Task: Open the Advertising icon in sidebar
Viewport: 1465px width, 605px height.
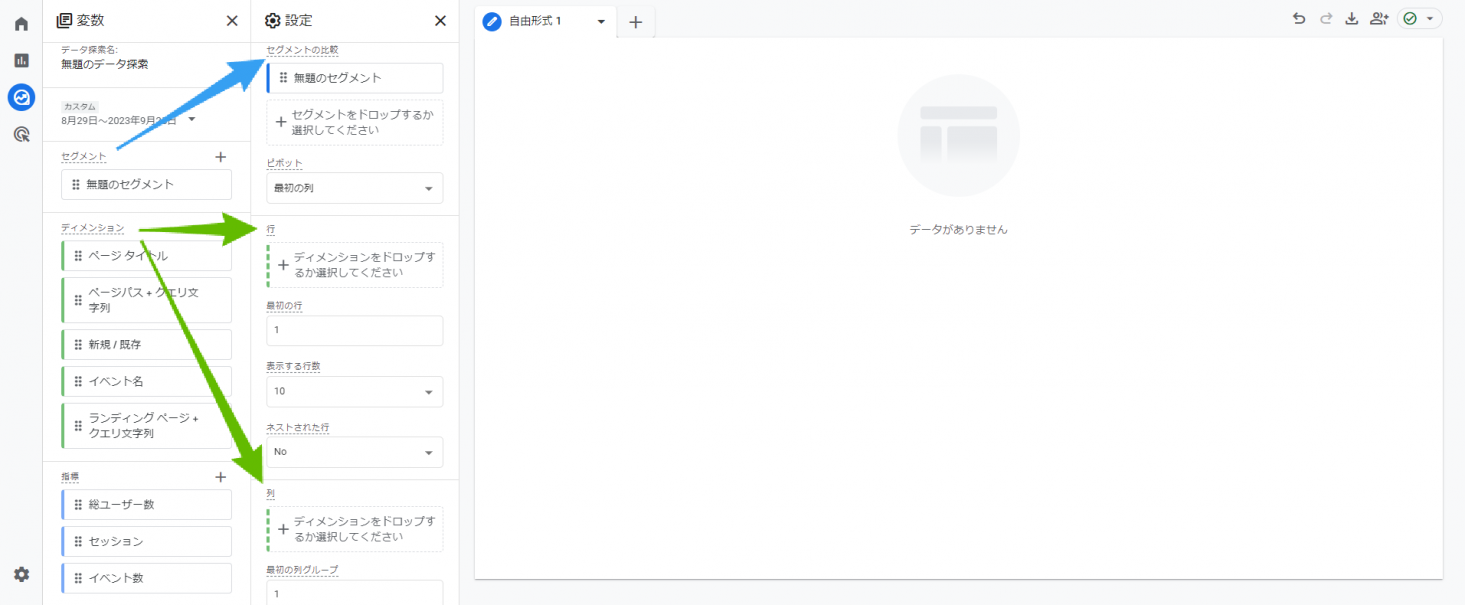Action: 21,134
